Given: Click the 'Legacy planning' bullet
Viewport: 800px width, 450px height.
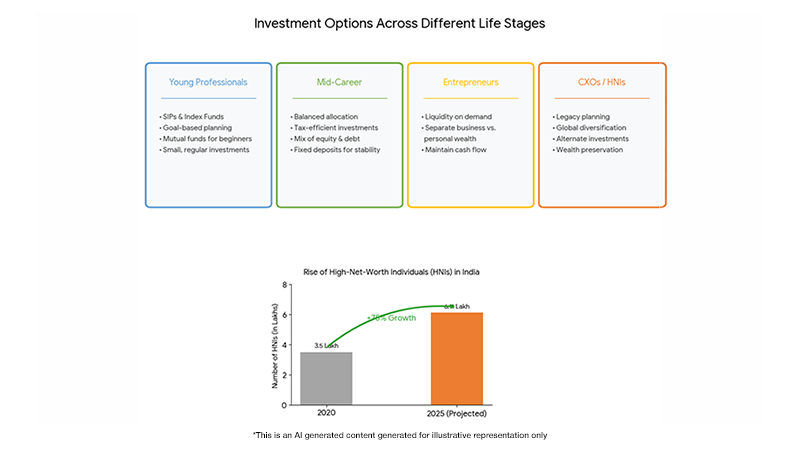Looking at the screenshot, I should click(584, 117).
